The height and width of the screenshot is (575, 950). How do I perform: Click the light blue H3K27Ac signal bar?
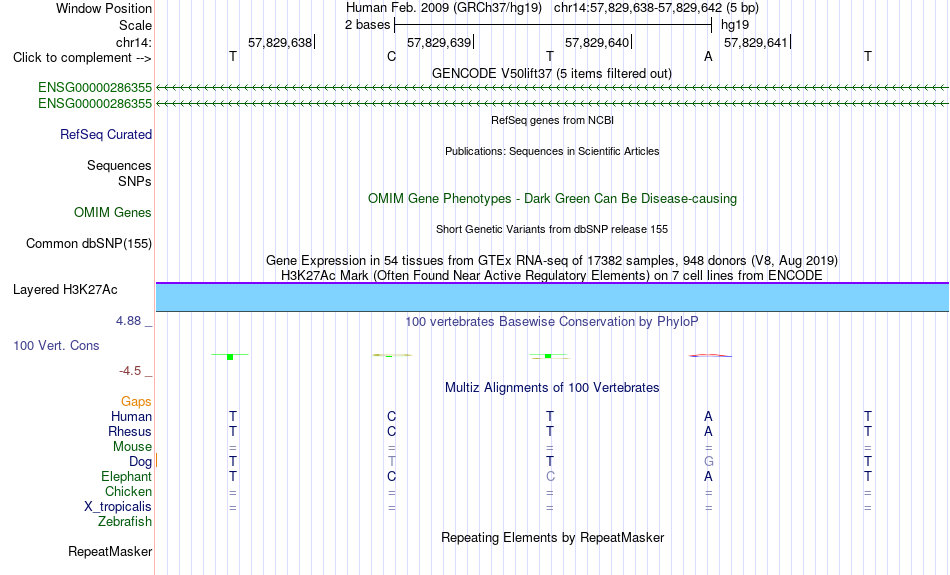click(553, 297)
